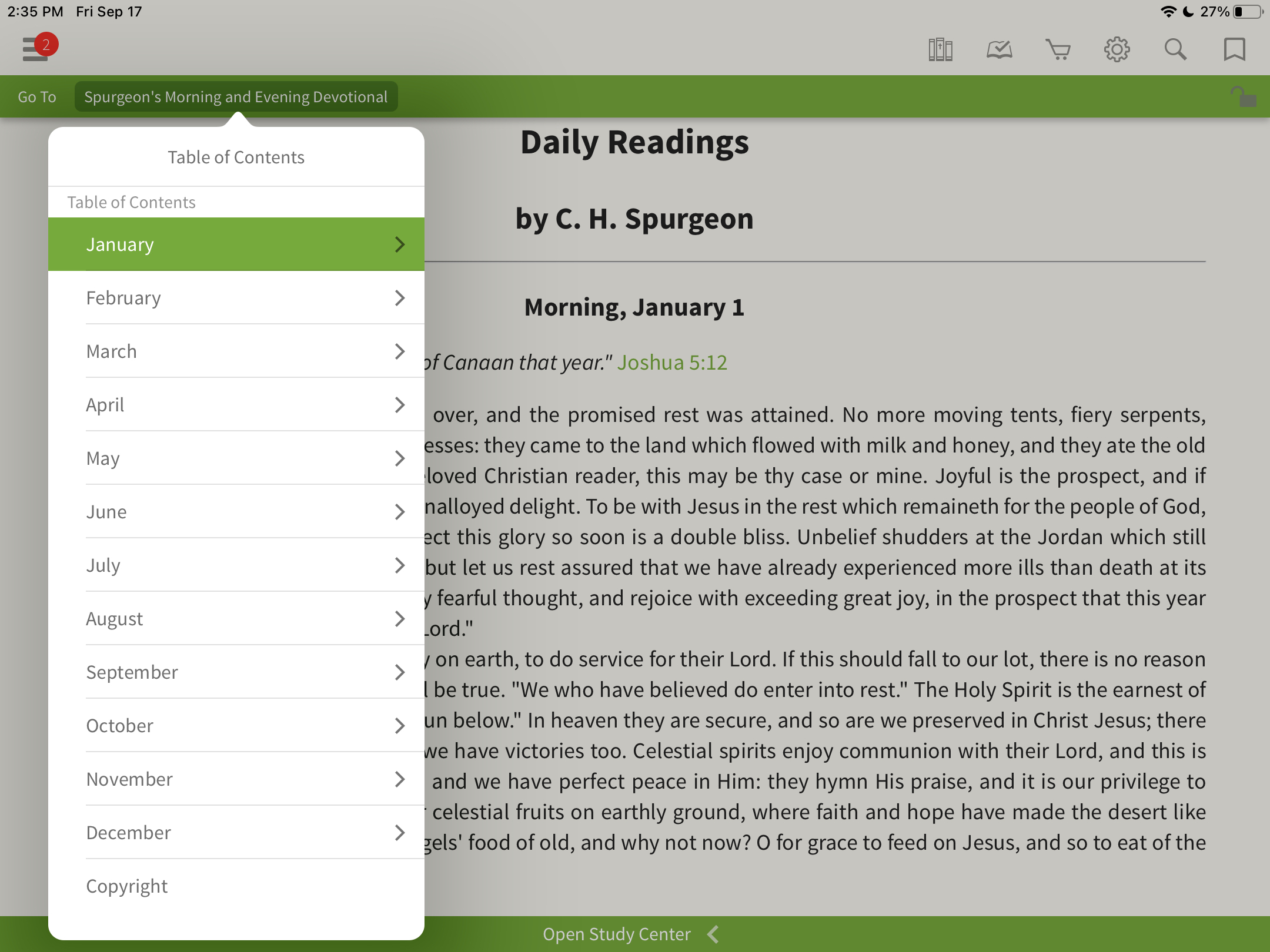Select January in the table of contents
1270x952 pixels.
pos(236,244)
